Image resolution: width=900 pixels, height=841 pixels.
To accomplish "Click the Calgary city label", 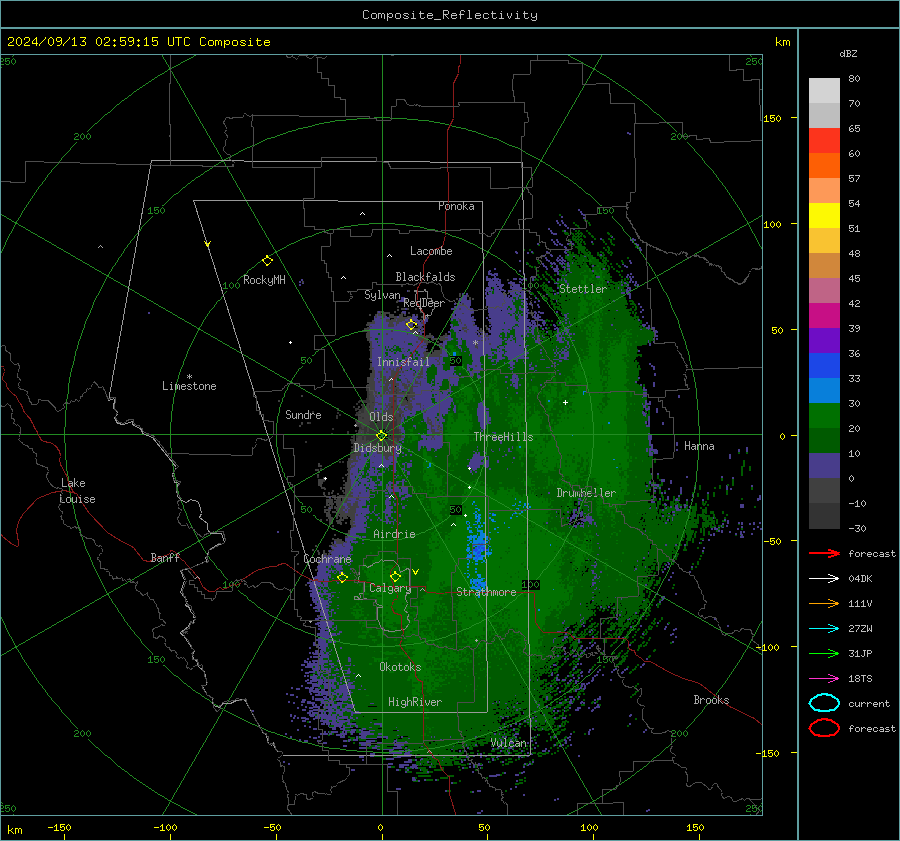I will point(390,588).
